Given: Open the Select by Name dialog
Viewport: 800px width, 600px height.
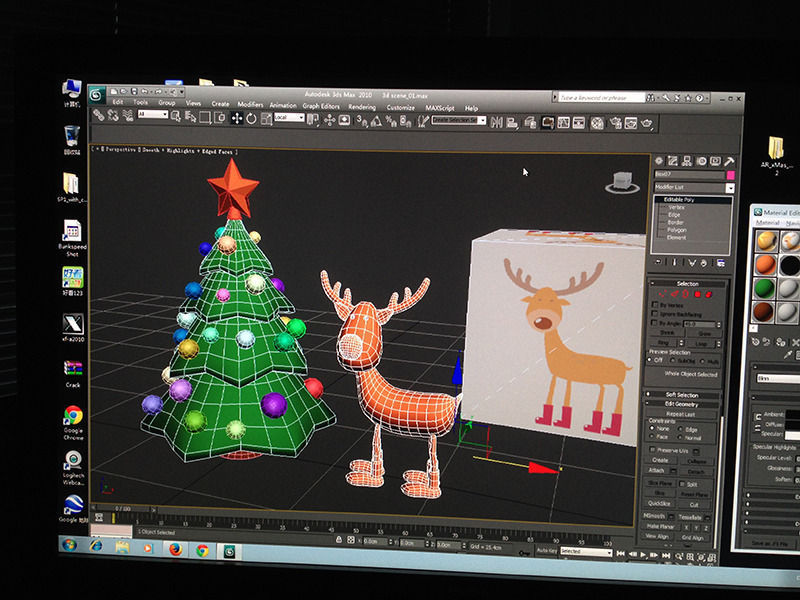Looking at the screenshot, I should (191, 117).
